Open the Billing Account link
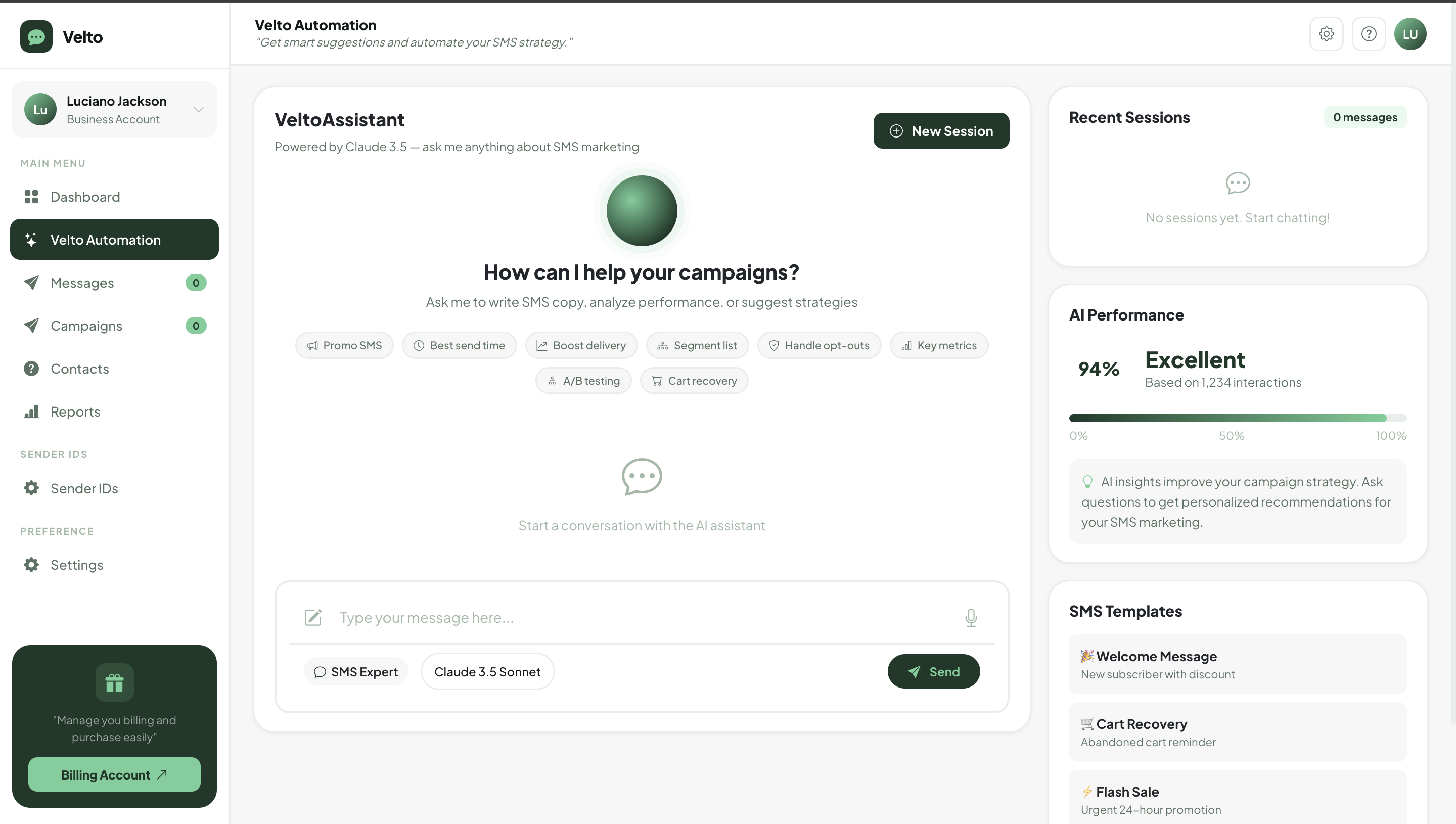 point(114,775)
